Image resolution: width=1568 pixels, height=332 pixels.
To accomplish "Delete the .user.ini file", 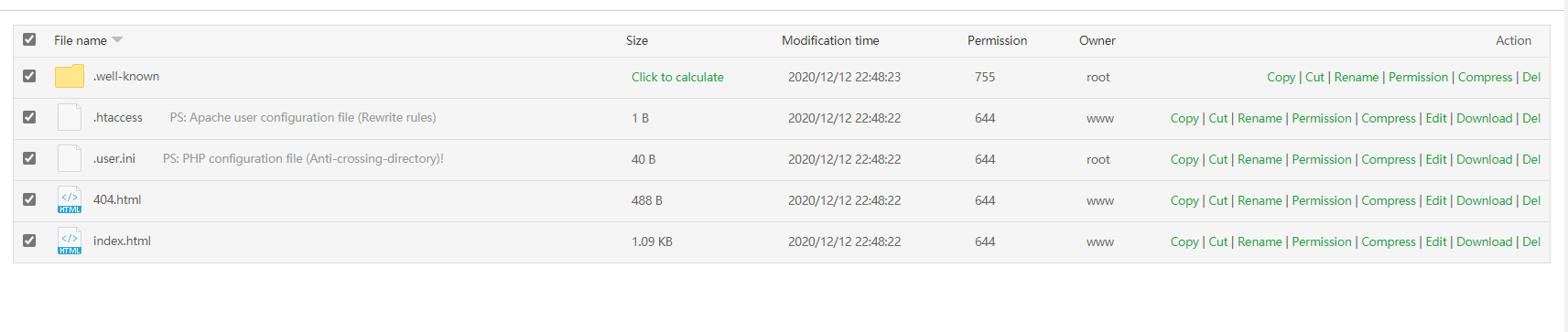I will click(x=1531, y=159).
